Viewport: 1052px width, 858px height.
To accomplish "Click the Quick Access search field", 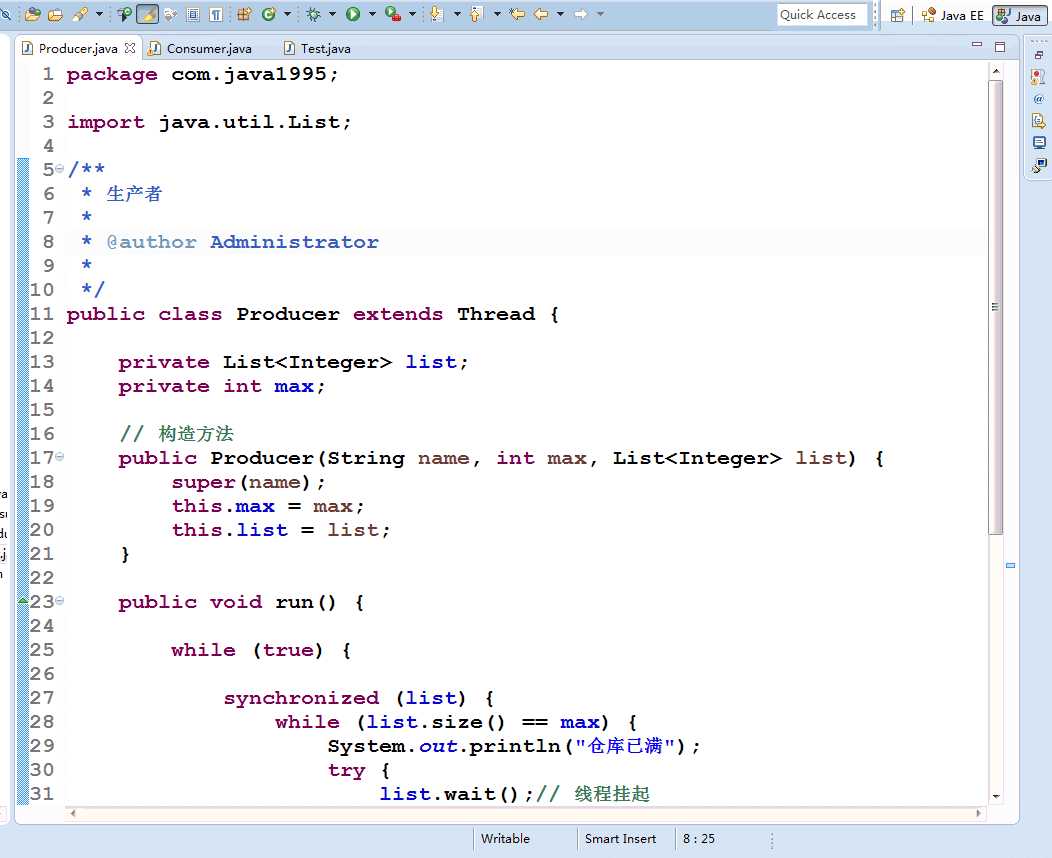I will click(x=822, y=15).
